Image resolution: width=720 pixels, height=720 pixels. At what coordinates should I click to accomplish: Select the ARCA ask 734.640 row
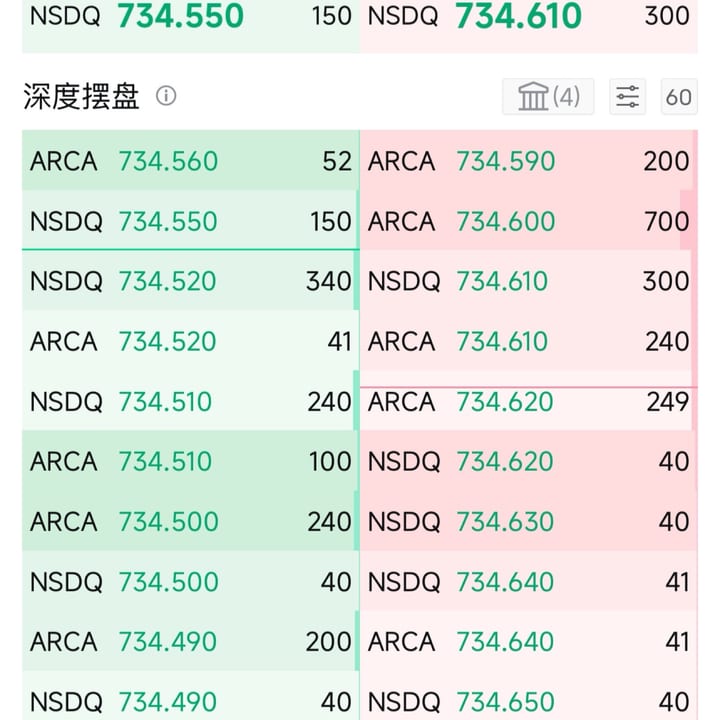529,641
